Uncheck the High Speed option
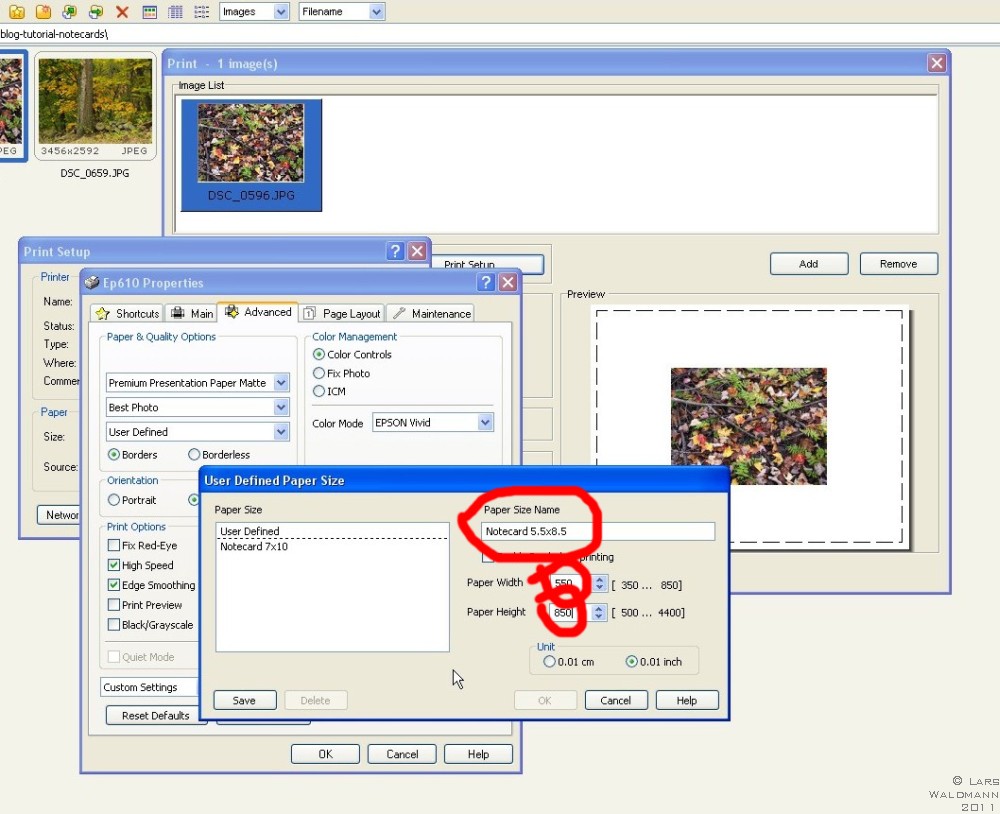This screenshot has width=1000, height=814. (x=114, y=566)
